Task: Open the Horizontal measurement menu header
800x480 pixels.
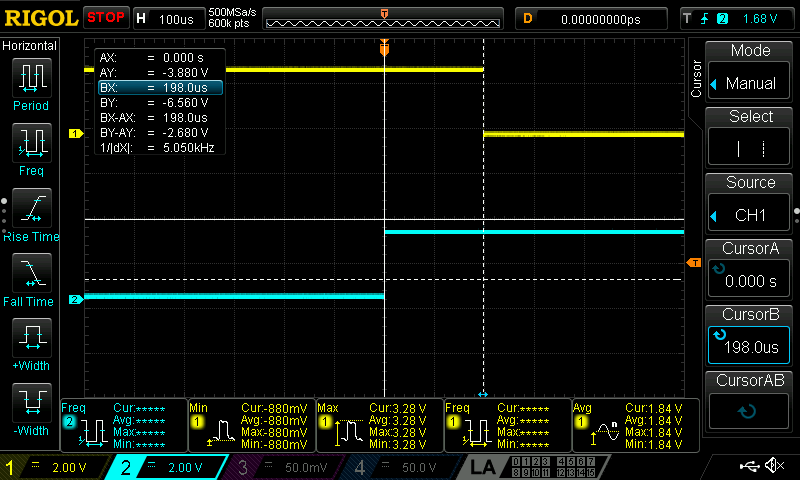Action: (30, 46)
